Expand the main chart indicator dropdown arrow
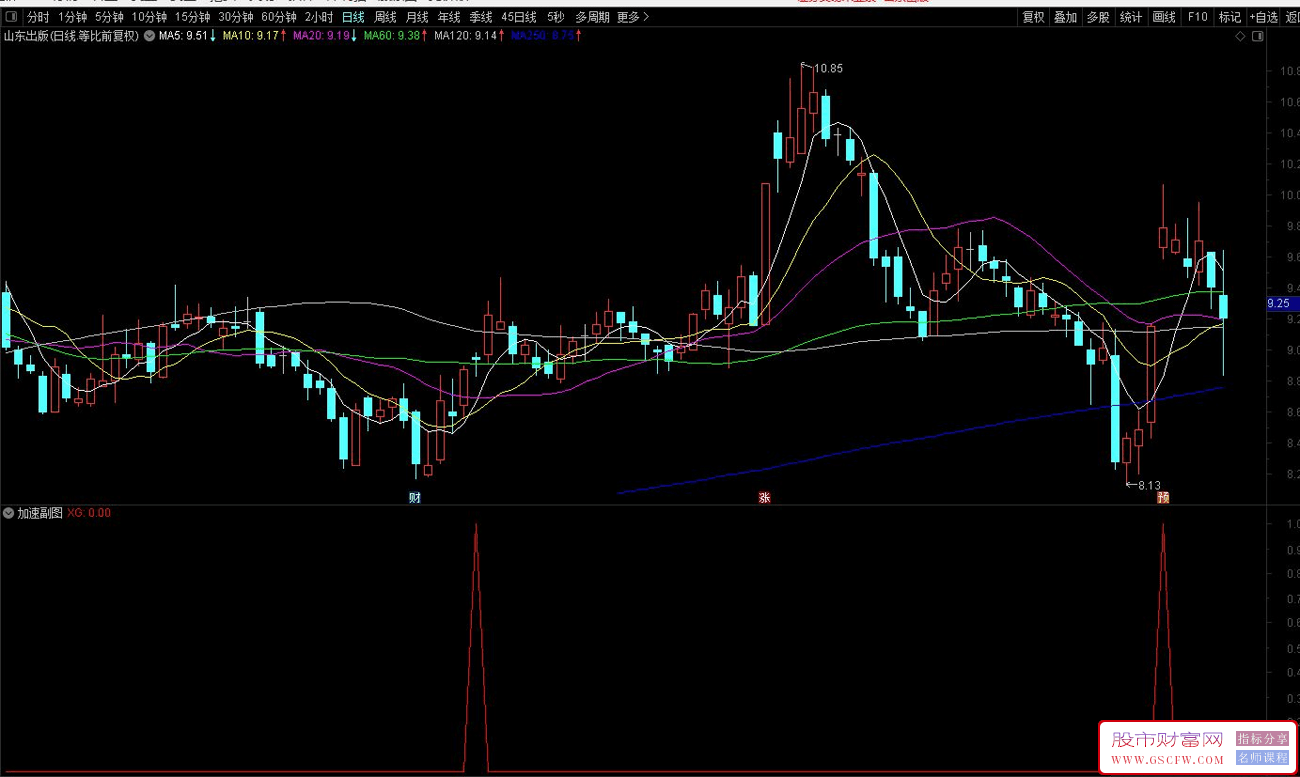1300x777 pixels. tap(150, 36)
